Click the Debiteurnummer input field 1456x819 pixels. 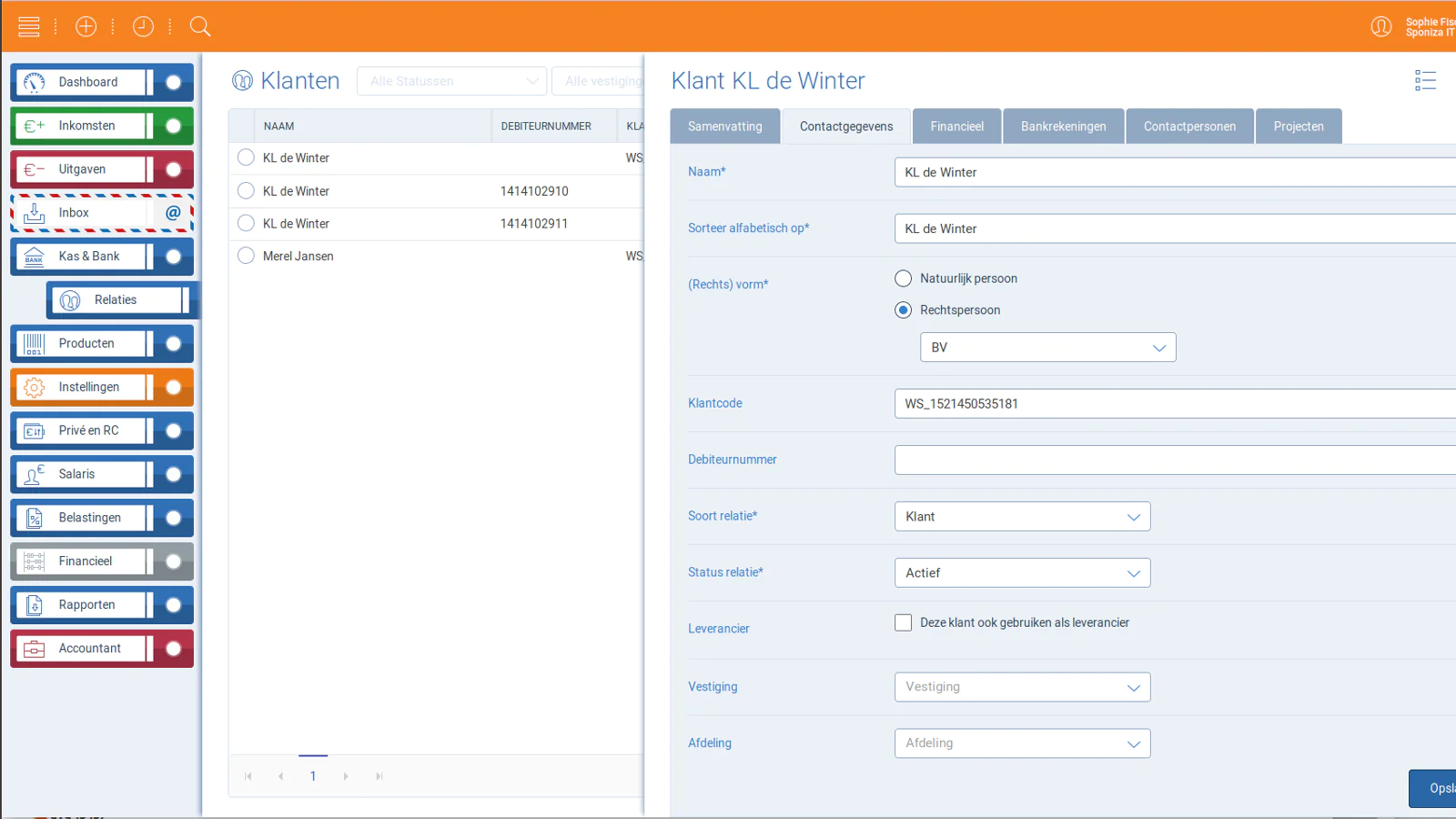[x=1174, y=460]
